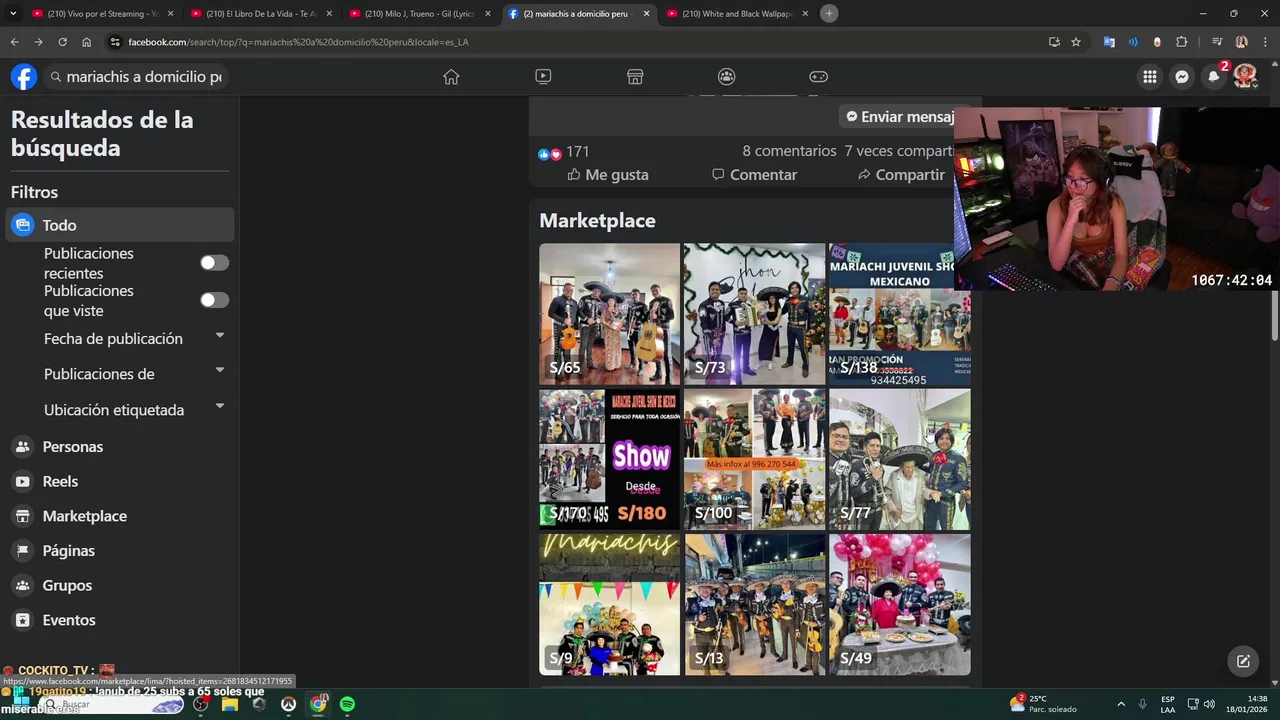1280x720 pixels.
Task: Toggle Publicaciones que viste switch
Action: point(214,300)
